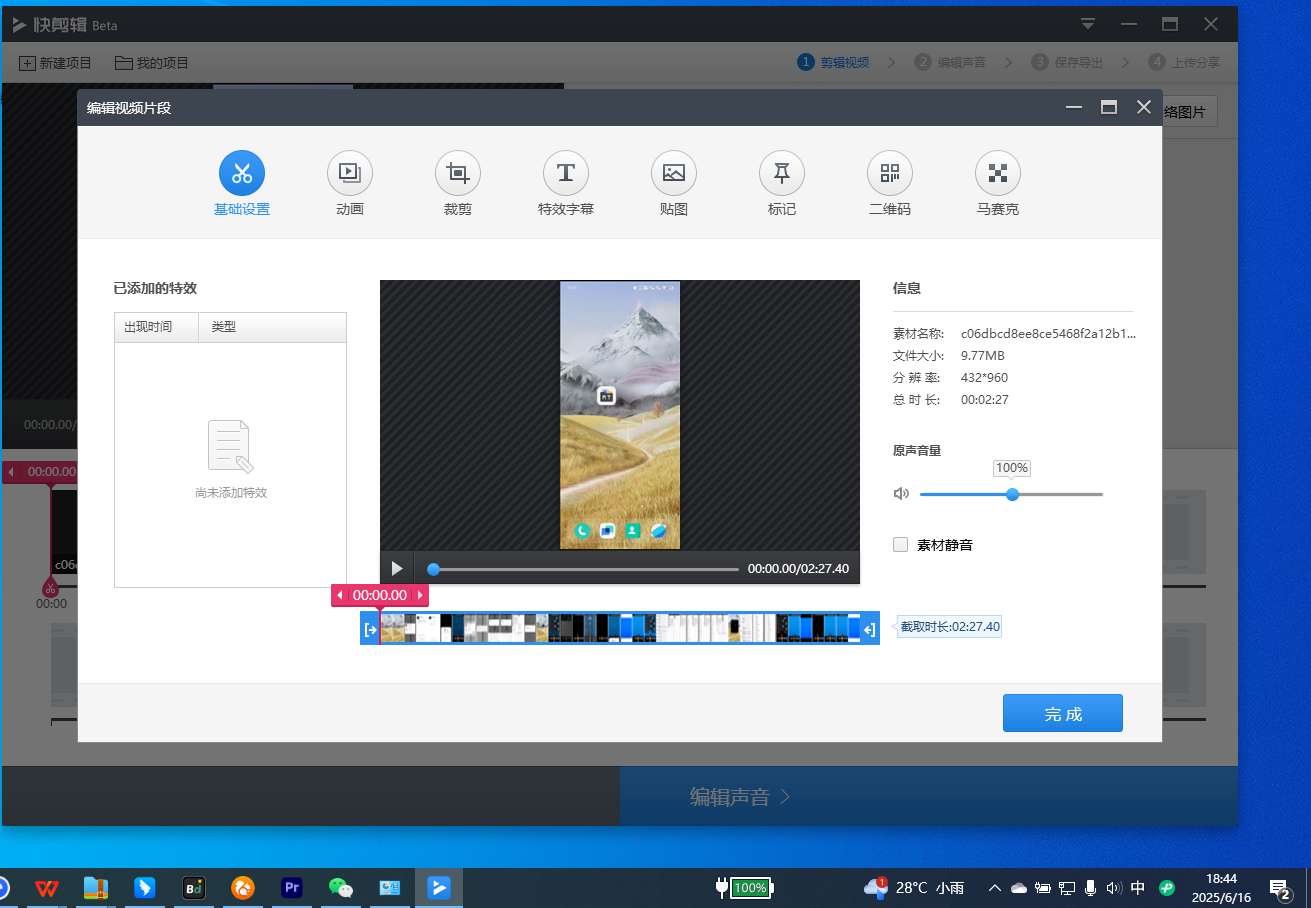This screenshot has width=1311, height=908.
Task: Open the title bar dropdown menu arrow
Action: point(1089,24)
